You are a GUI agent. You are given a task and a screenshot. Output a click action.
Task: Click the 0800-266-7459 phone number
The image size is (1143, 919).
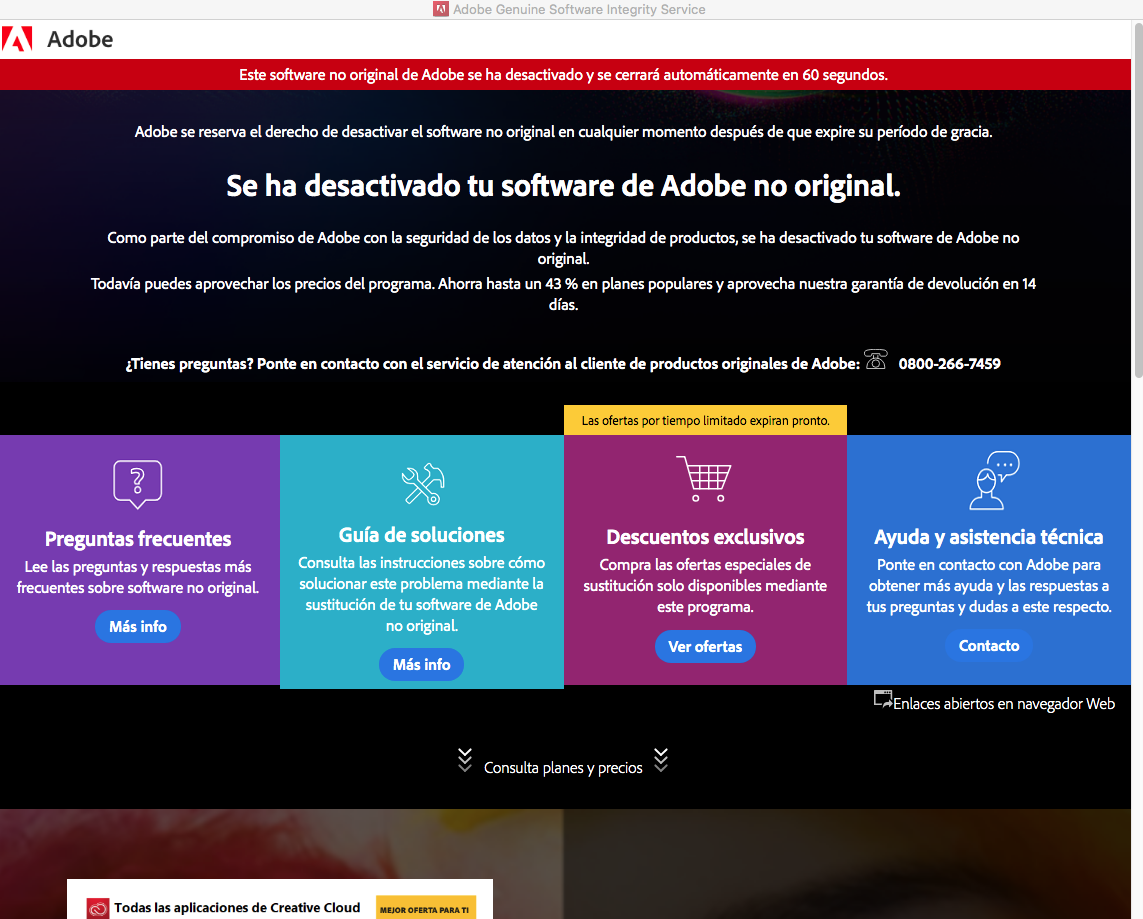click(x=949, y=364)
